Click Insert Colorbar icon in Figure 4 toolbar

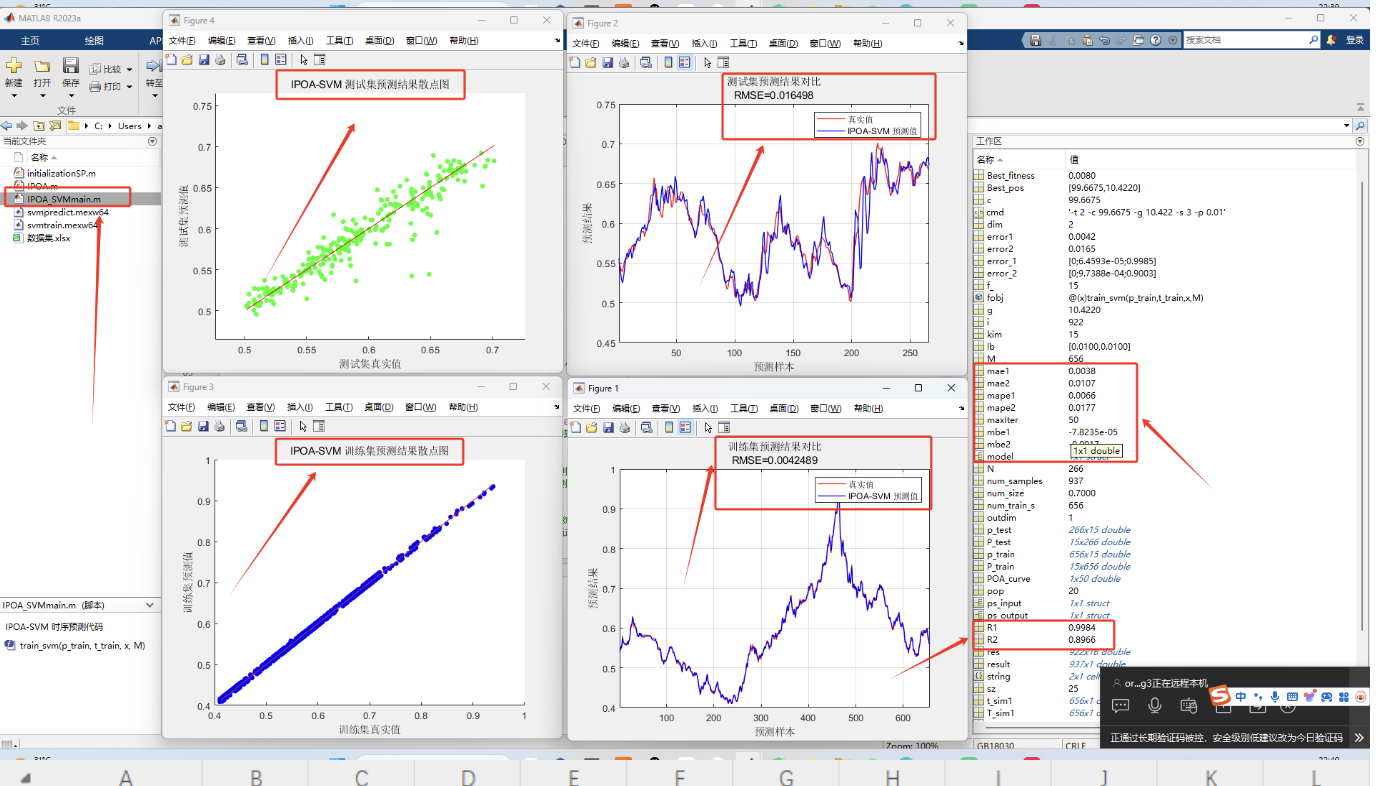point(264,60)
